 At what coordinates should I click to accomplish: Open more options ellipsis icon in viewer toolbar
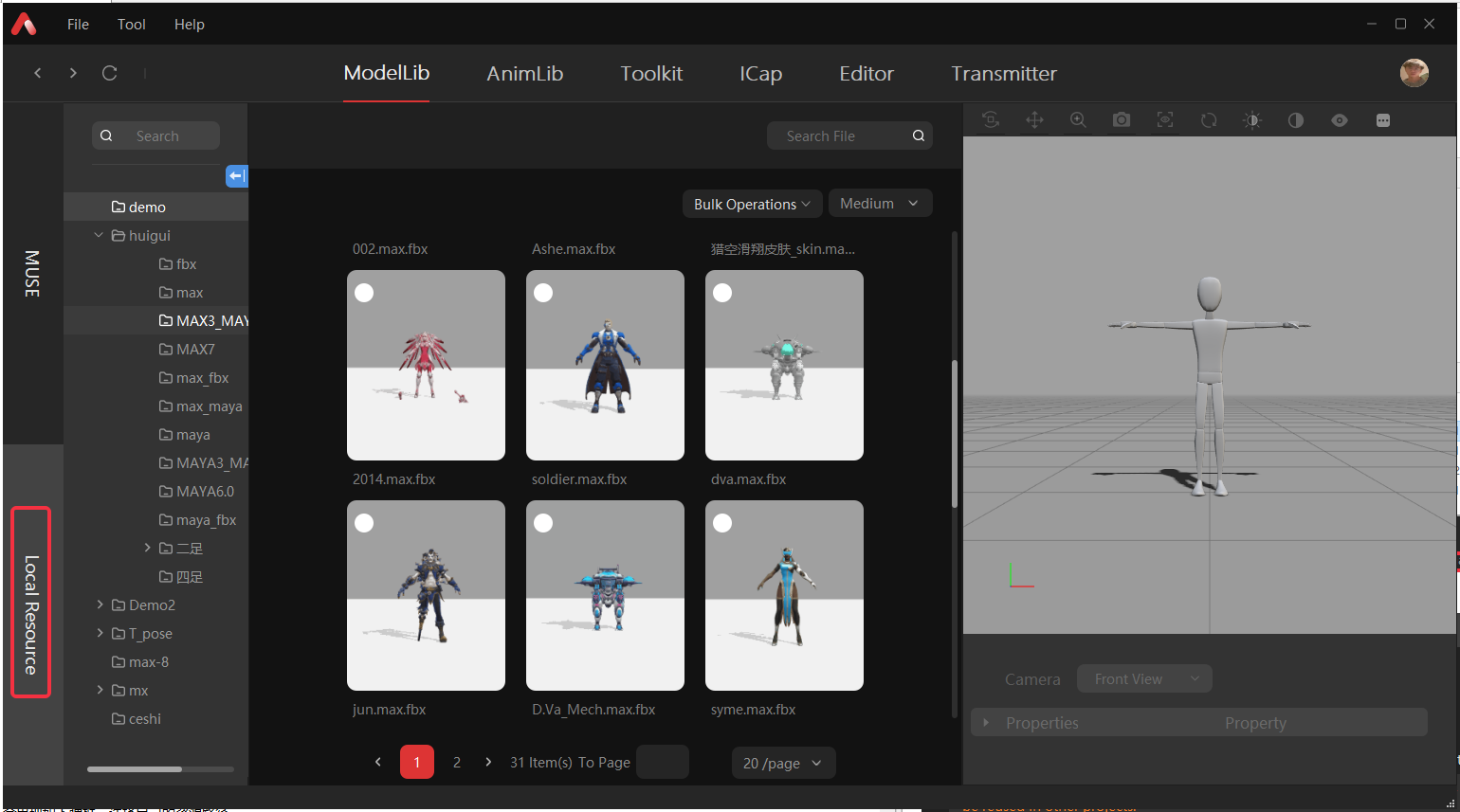(x=1383, y=119)
